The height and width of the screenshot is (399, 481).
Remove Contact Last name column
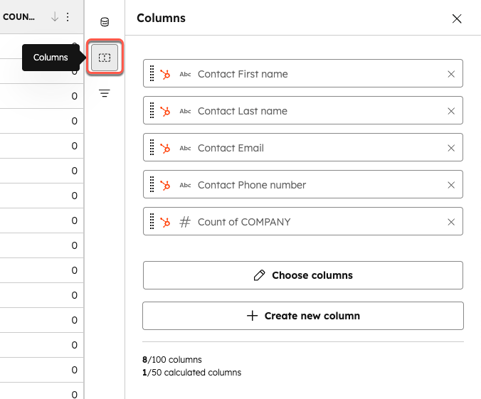[x=451, y=111]
